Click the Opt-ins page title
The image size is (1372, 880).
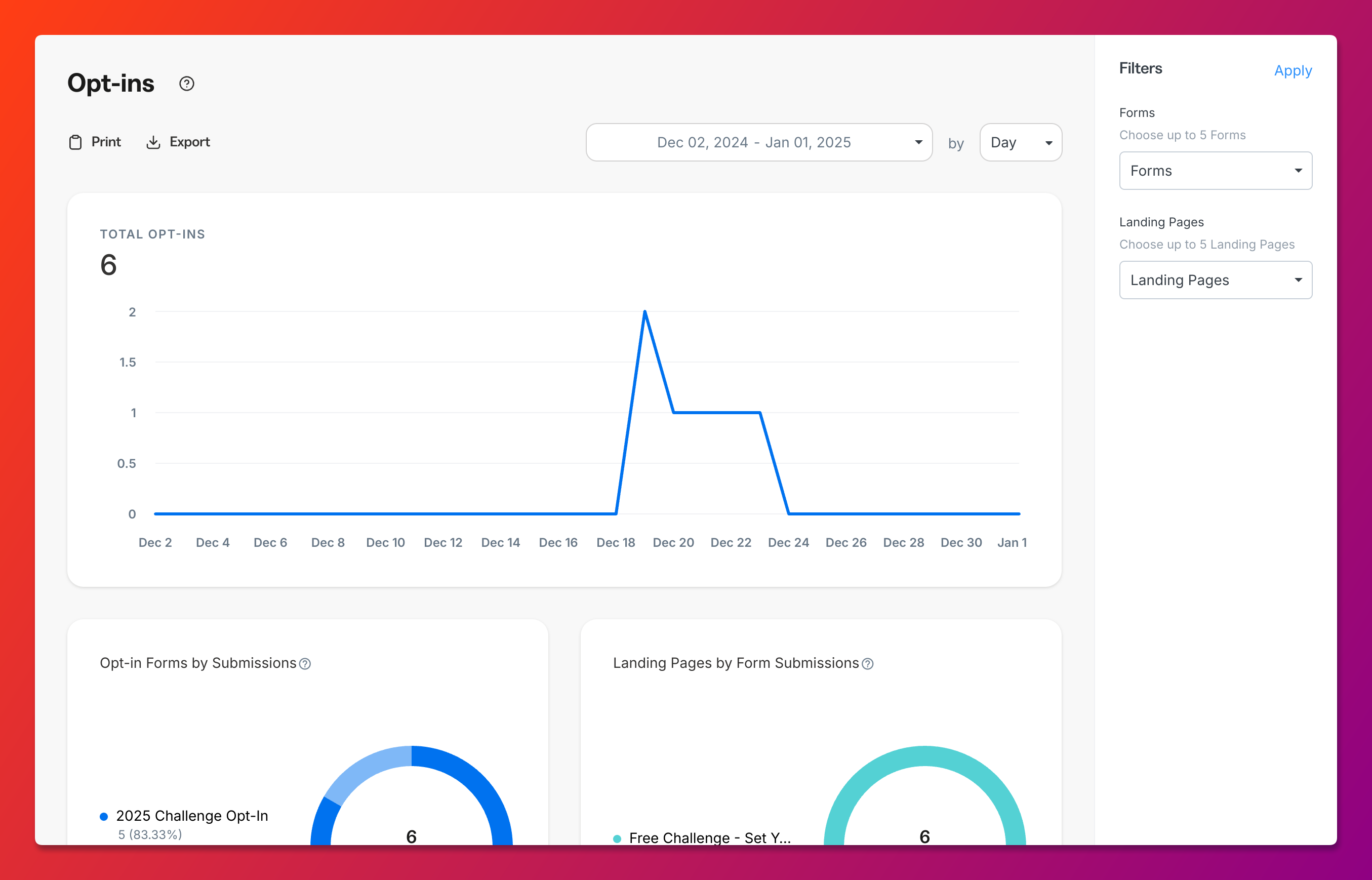tap(111, 84)
